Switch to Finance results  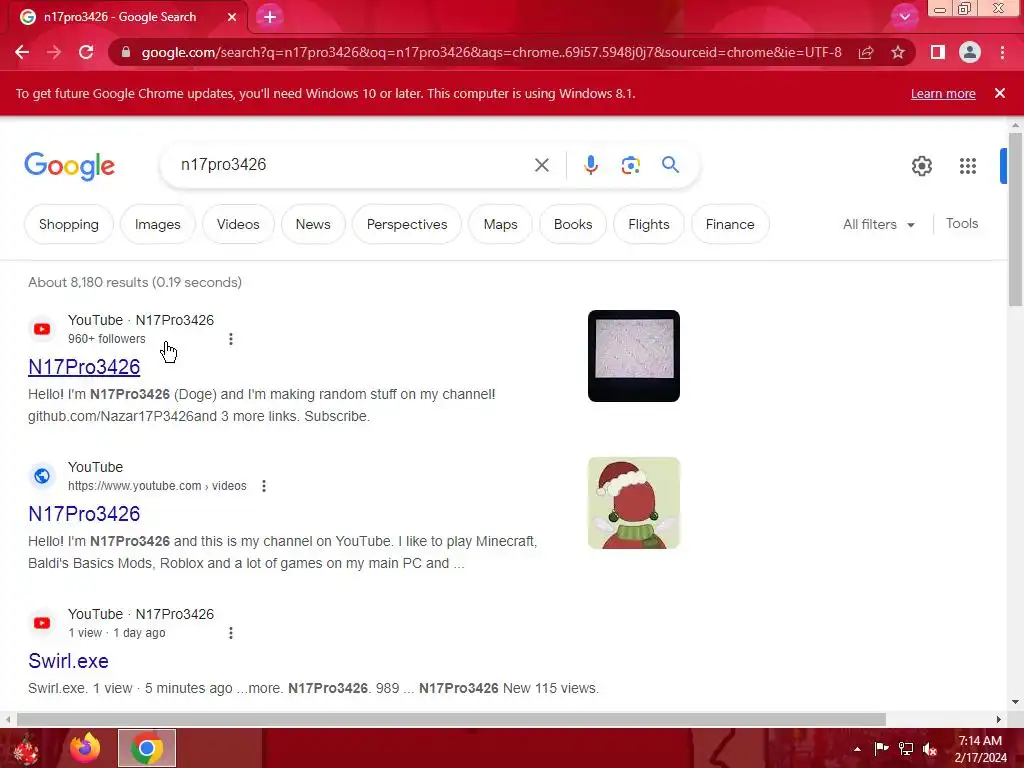click(730, 225)
